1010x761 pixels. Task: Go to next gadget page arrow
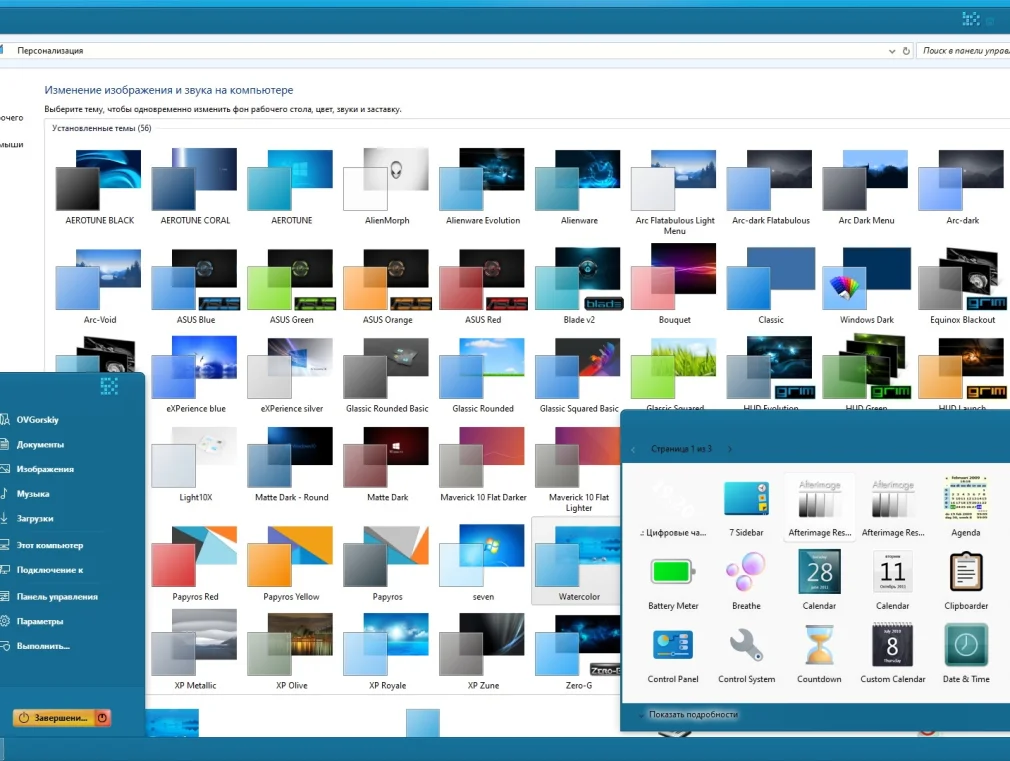[730, 450]
